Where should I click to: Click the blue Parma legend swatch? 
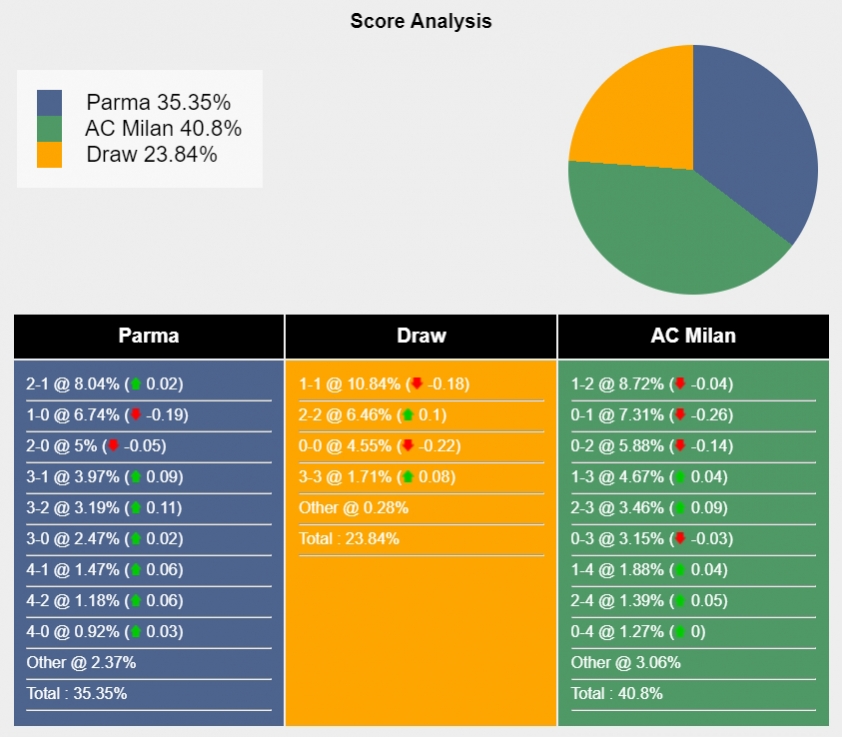tap(49, 103)
